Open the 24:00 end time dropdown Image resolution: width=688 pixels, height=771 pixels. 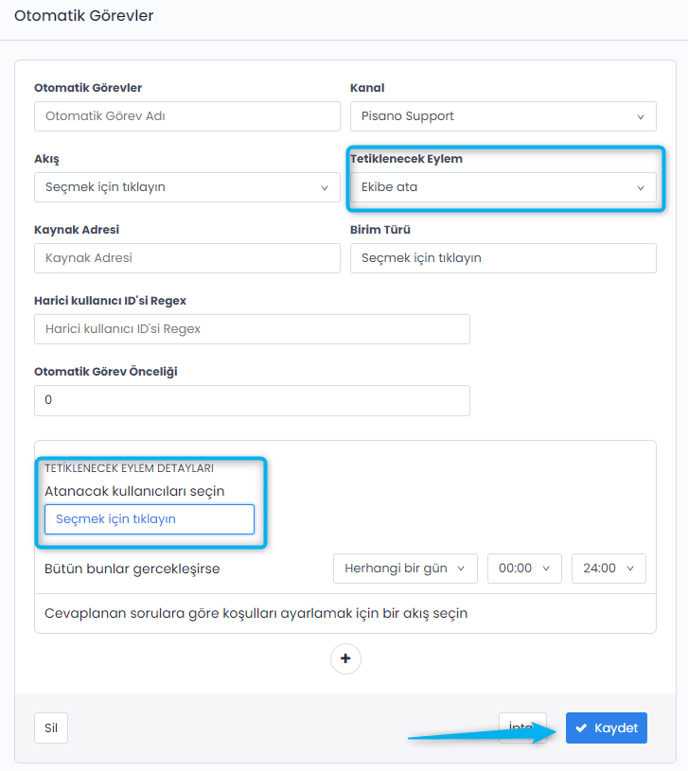point(608,568)
